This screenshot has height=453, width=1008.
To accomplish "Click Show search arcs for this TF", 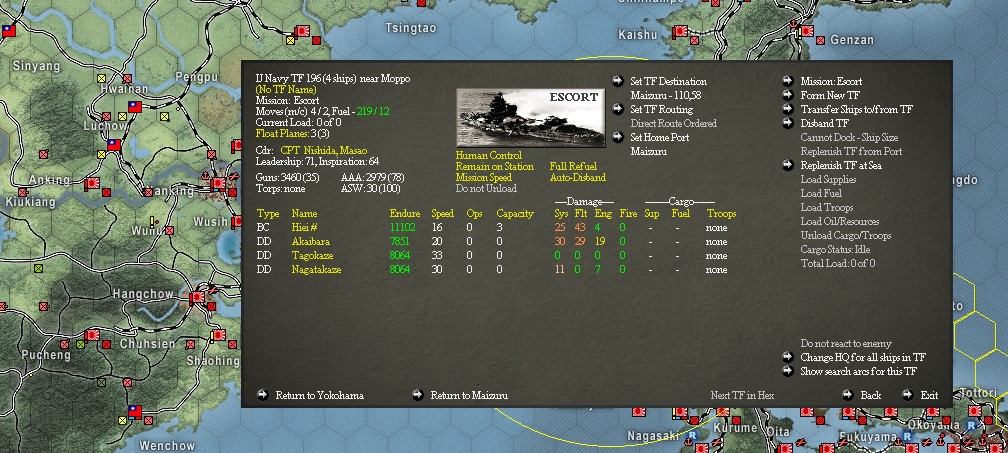I will (858, 371).
